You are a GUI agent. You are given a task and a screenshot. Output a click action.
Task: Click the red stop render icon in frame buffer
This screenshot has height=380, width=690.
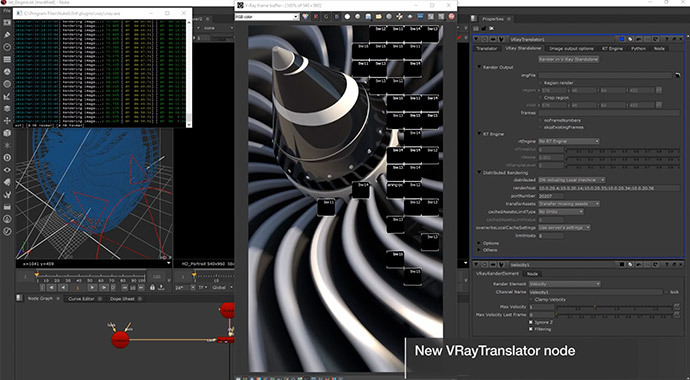451,17
